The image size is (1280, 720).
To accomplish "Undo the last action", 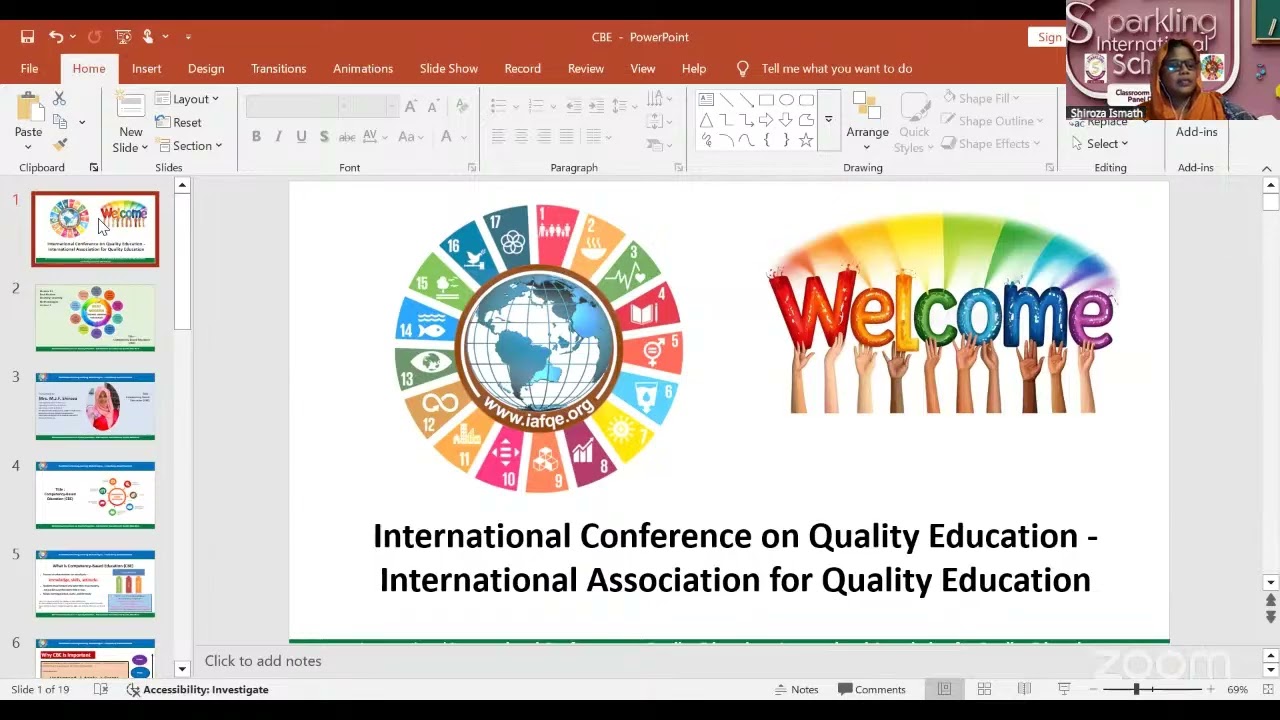I will click(56, 37).
